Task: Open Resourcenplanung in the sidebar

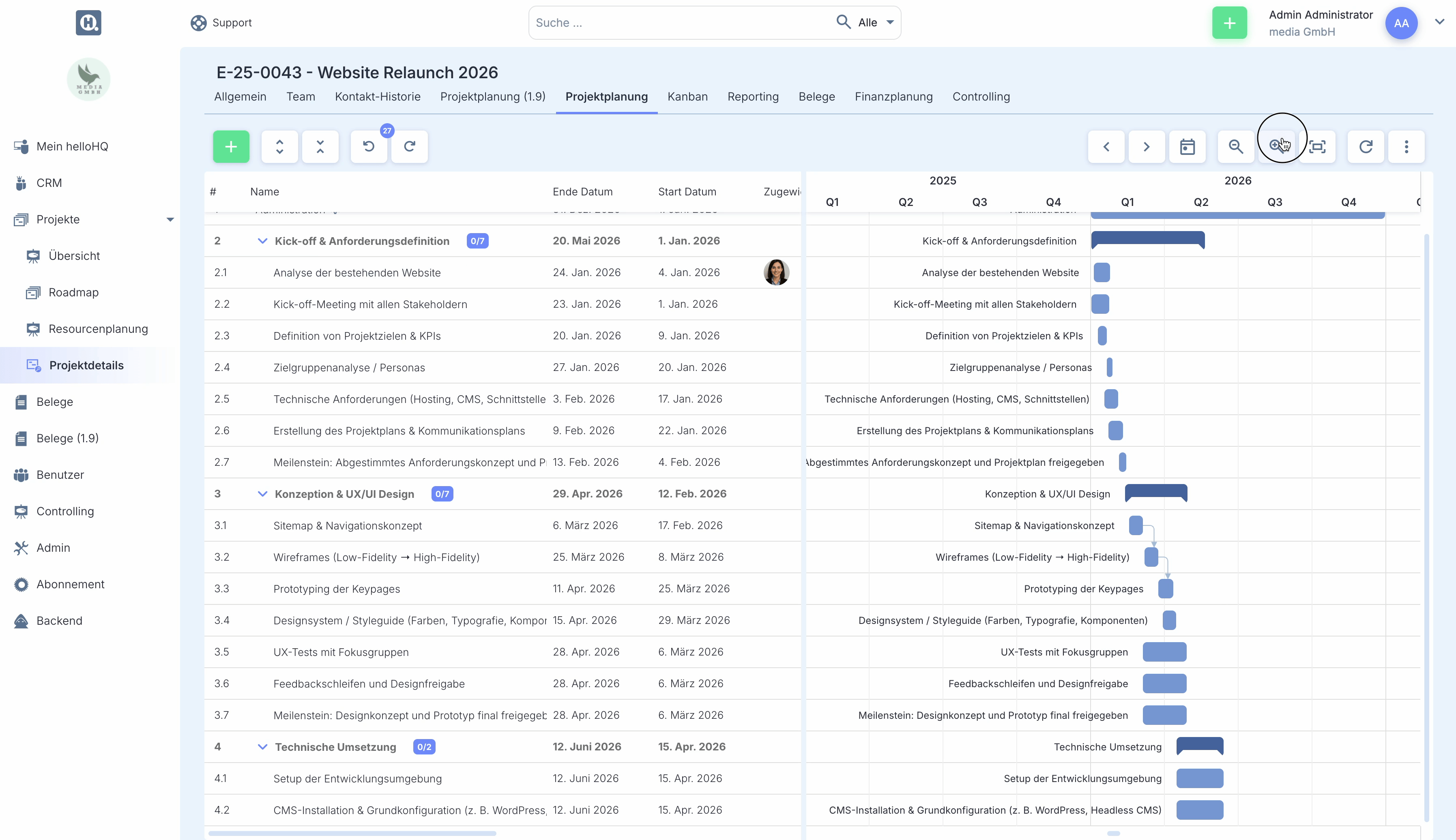Action: pos(98,329)
